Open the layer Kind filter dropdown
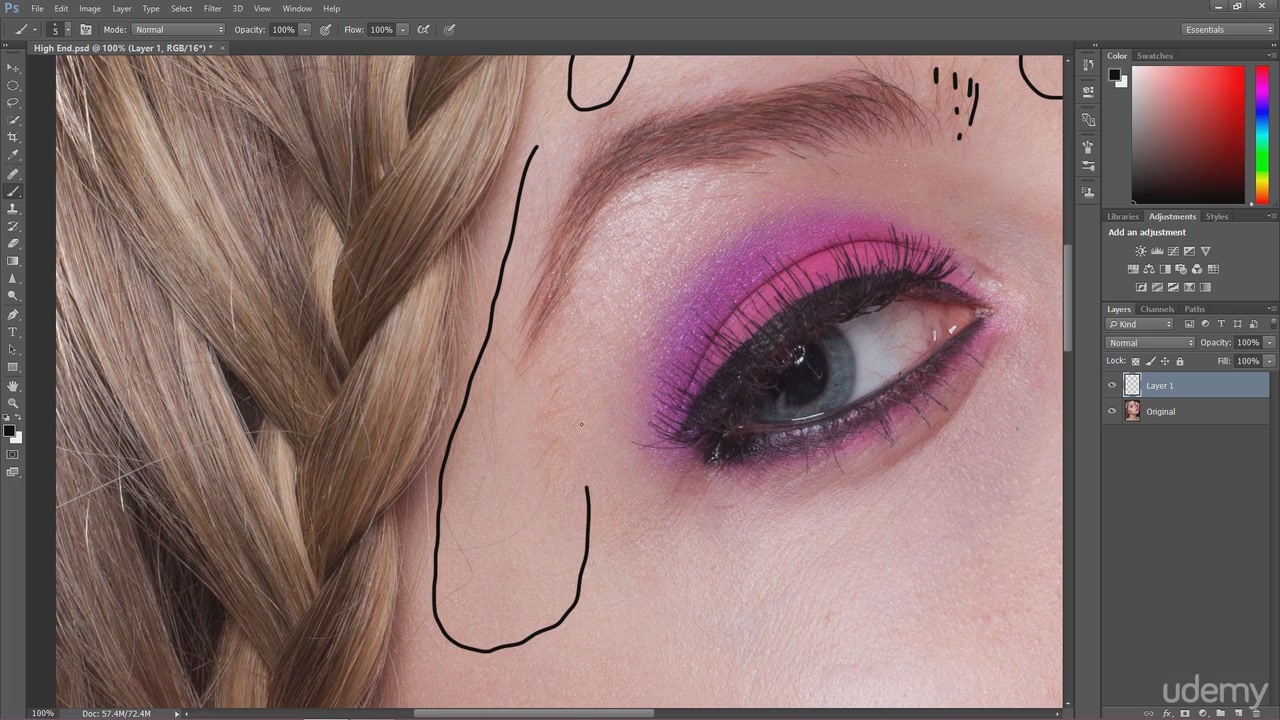This screenshot has width=1280, height=720. 1140,324
